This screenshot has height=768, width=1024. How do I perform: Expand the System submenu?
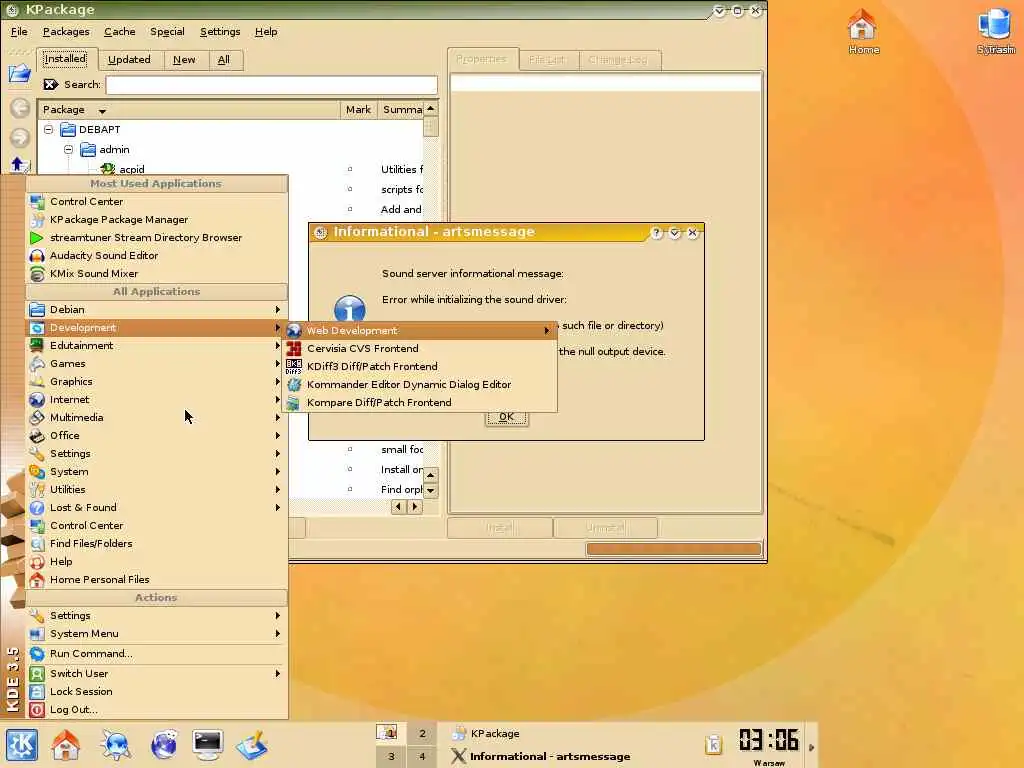tap(157, 472)
